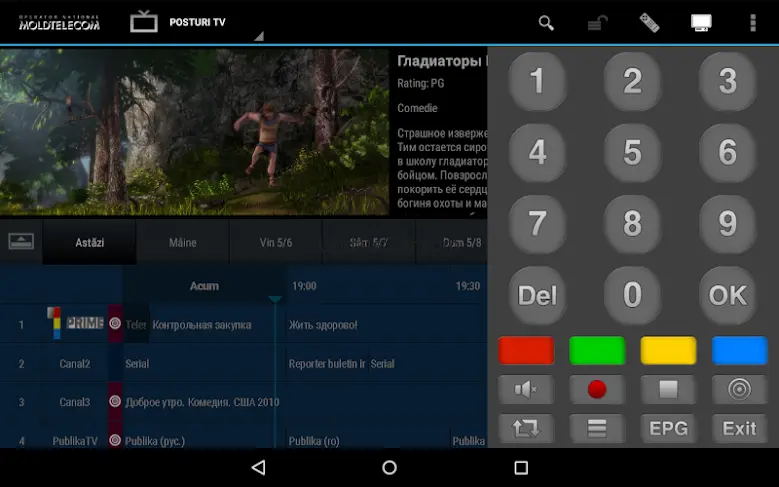Screen dimensions: 779x487
Task: Mute sound with the speaker button
Action: coord(526,389)
